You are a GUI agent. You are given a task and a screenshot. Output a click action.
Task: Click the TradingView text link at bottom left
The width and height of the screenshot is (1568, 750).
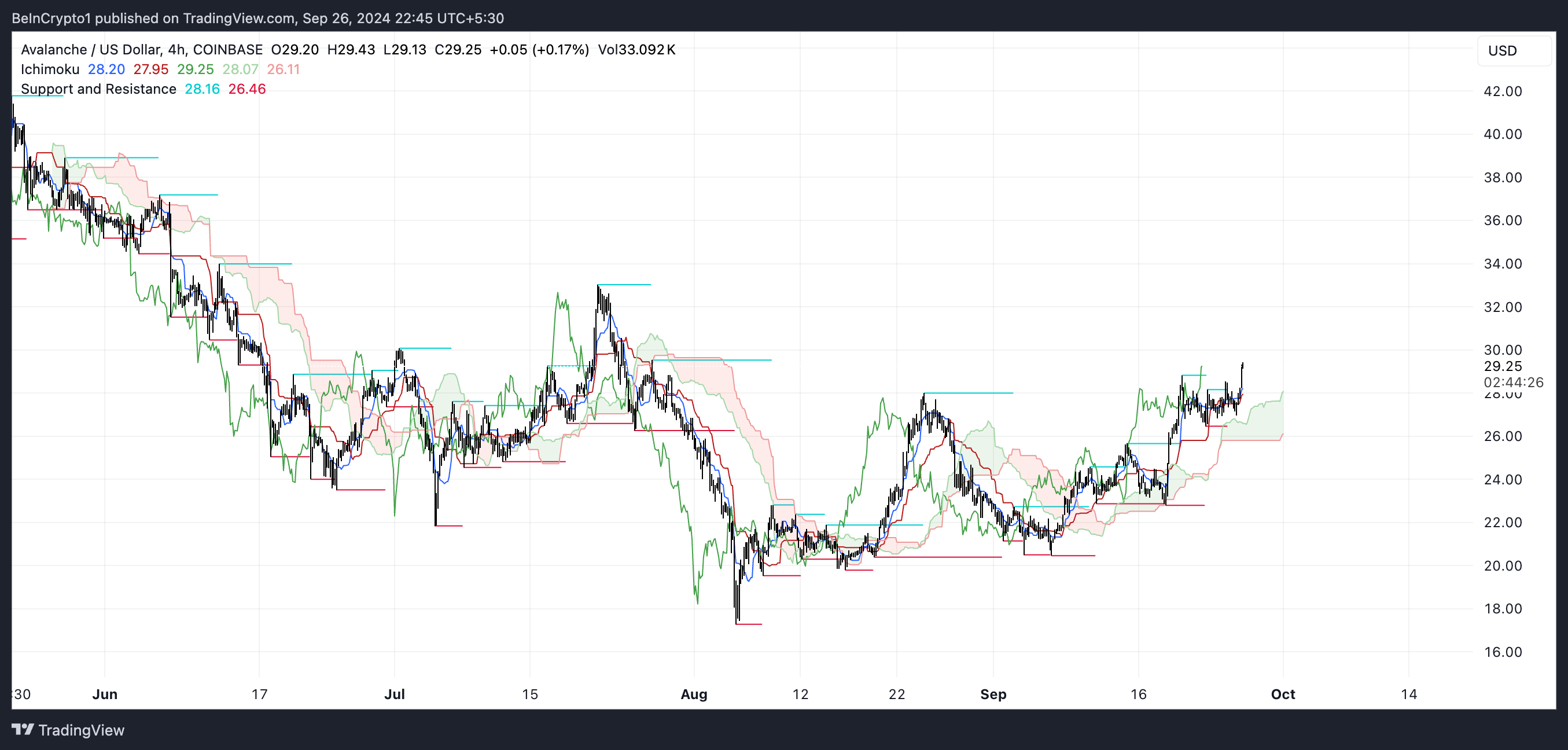pos(81,730)
